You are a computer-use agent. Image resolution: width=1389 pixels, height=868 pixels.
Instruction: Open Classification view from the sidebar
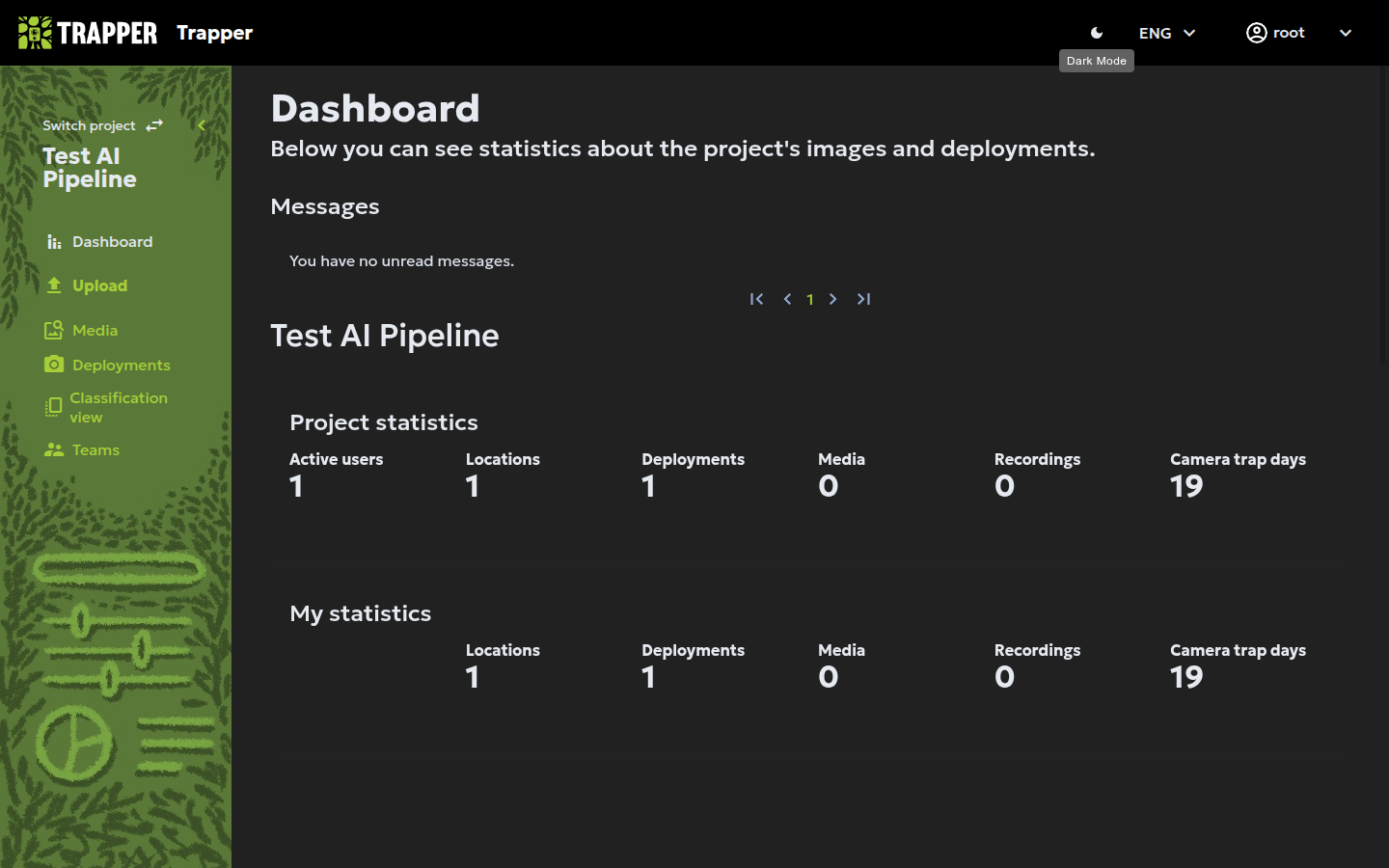point(118,407)
